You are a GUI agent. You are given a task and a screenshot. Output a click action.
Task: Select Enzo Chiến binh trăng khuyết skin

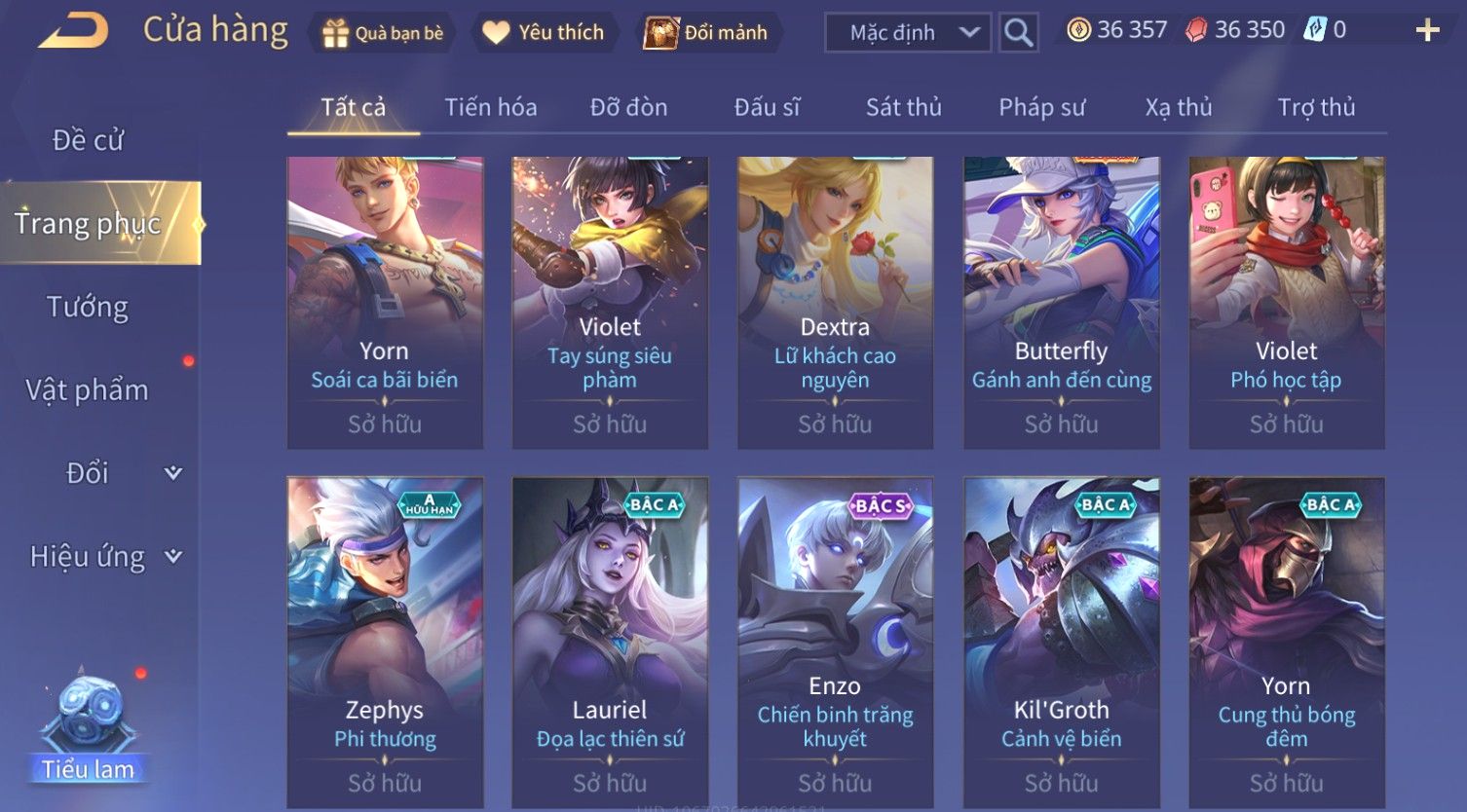click(835, 642)
